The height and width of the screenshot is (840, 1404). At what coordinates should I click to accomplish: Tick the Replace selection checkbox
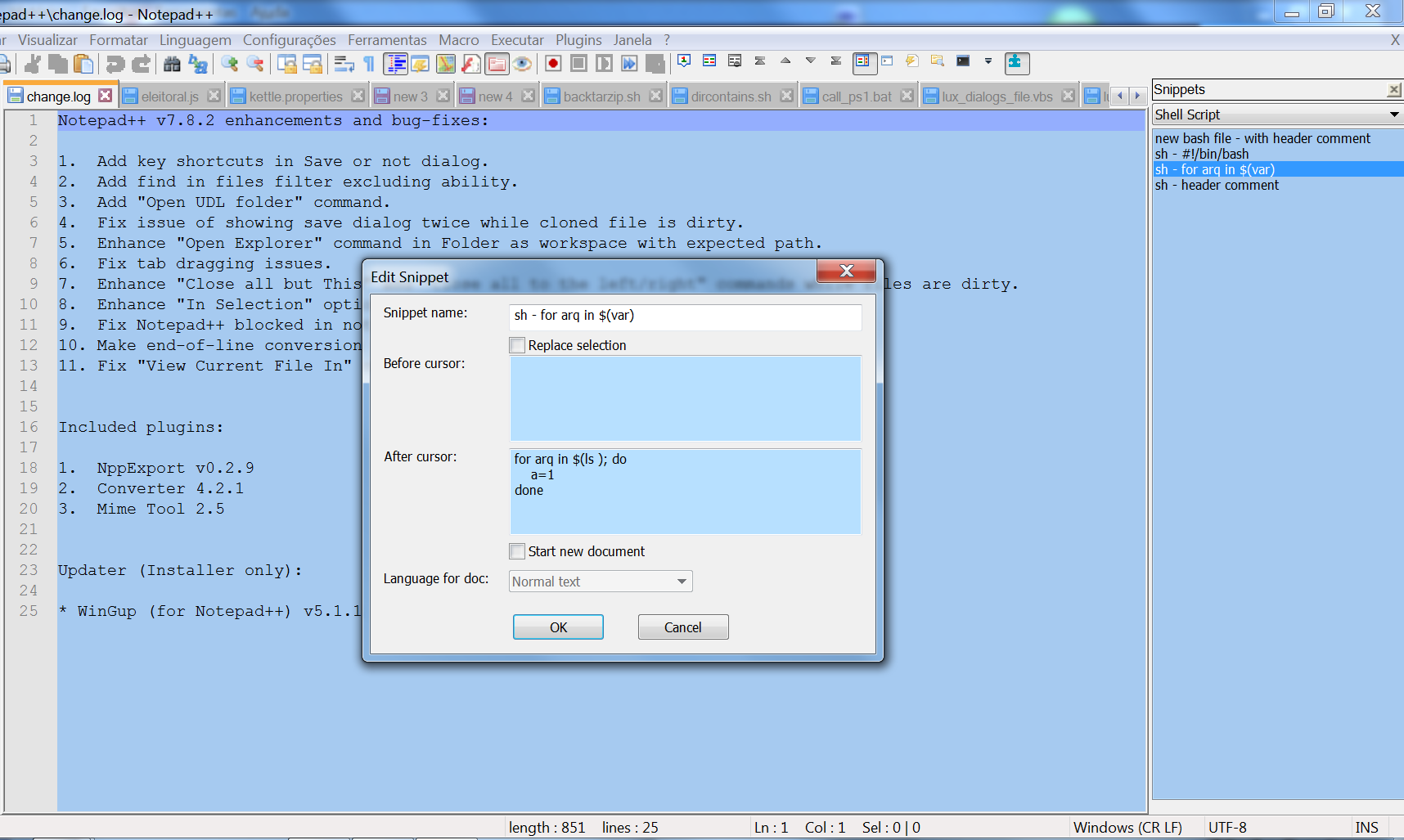(x=517, y=345)
